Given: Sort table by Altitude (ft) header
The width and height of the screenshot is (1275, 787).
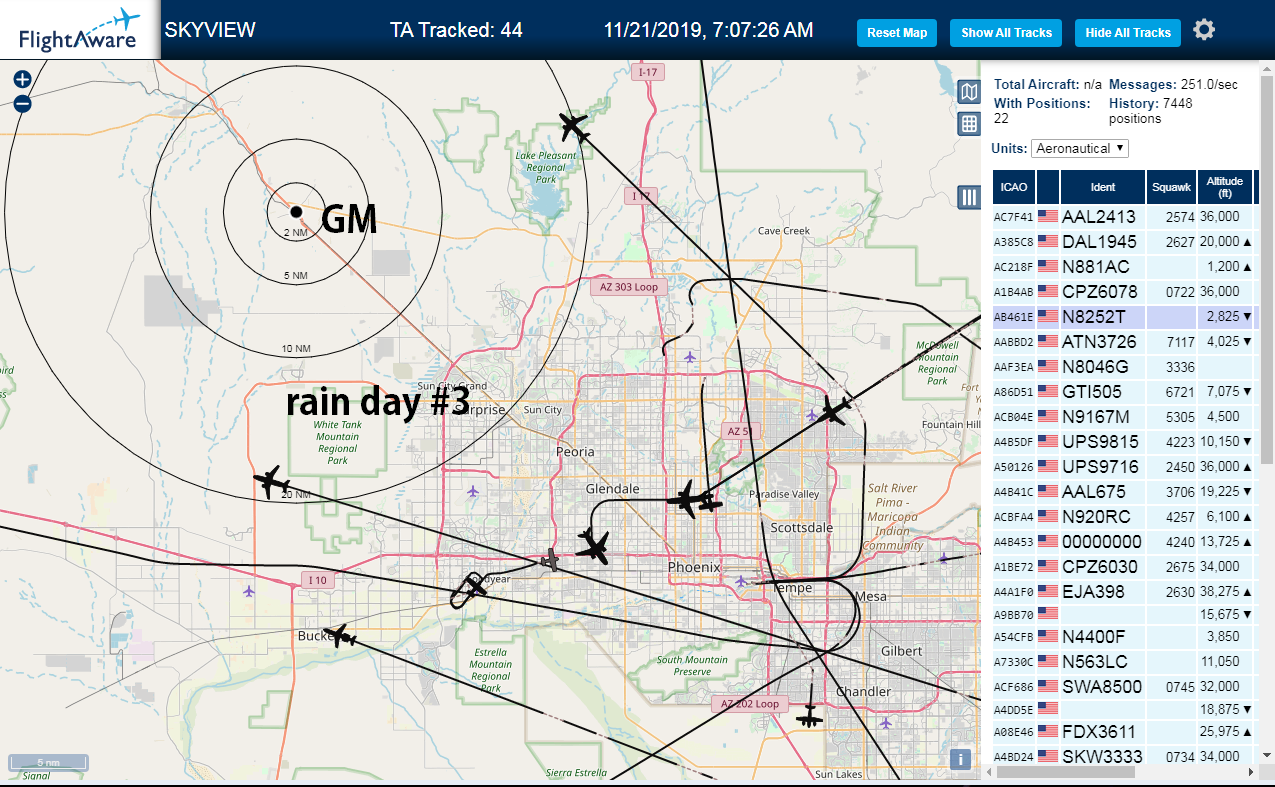Looking at the screenshot, I should click(x=1225, y=187).
